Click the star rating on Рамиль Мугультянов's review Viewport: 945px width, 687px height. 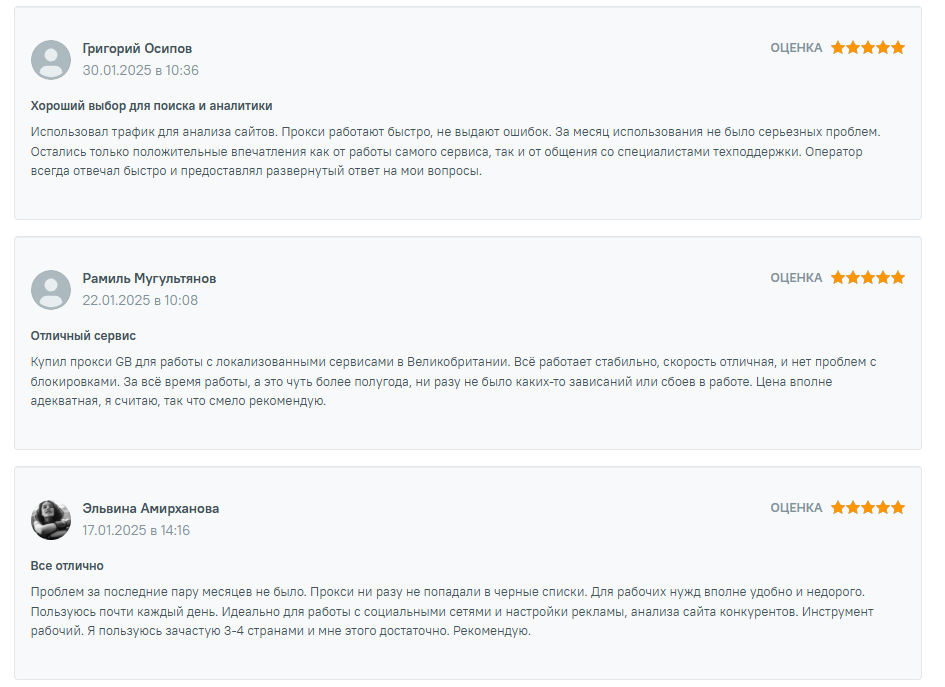(x=868, y=278)
